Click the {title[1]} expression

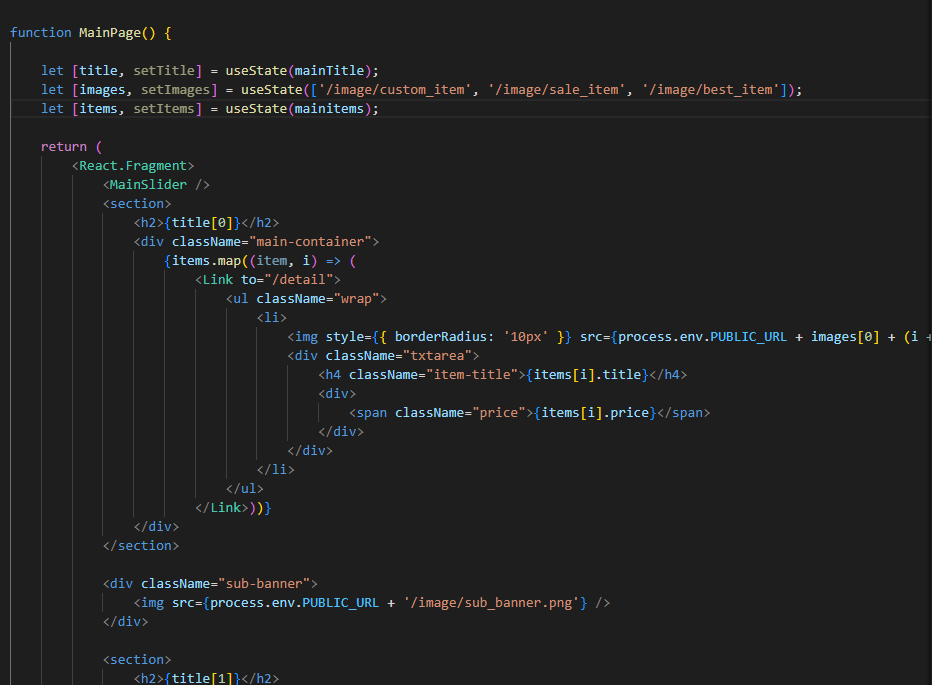tap(202, 678)
